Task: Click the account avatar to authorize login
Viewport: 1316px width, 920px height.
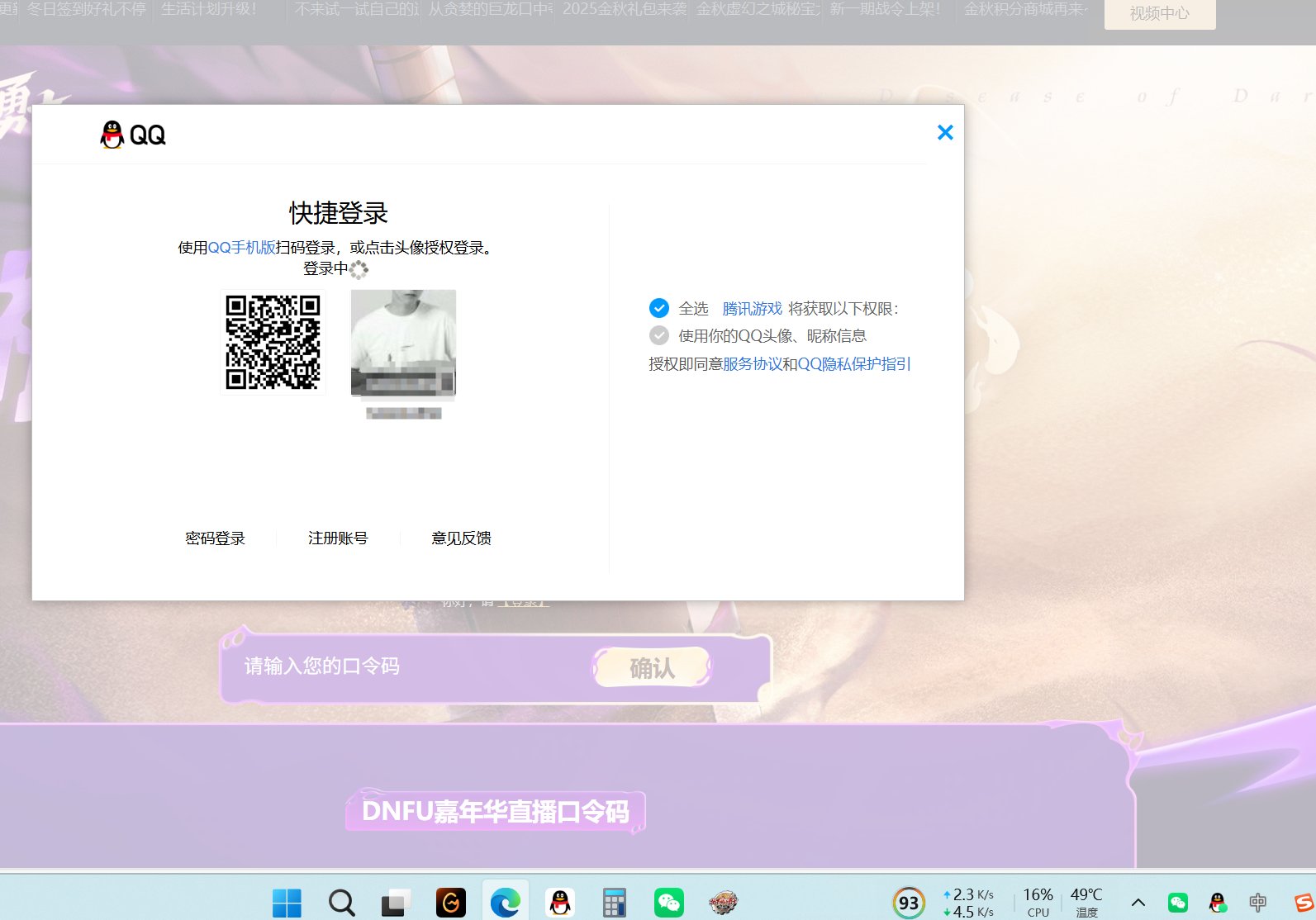Action: tap(403, 343)
